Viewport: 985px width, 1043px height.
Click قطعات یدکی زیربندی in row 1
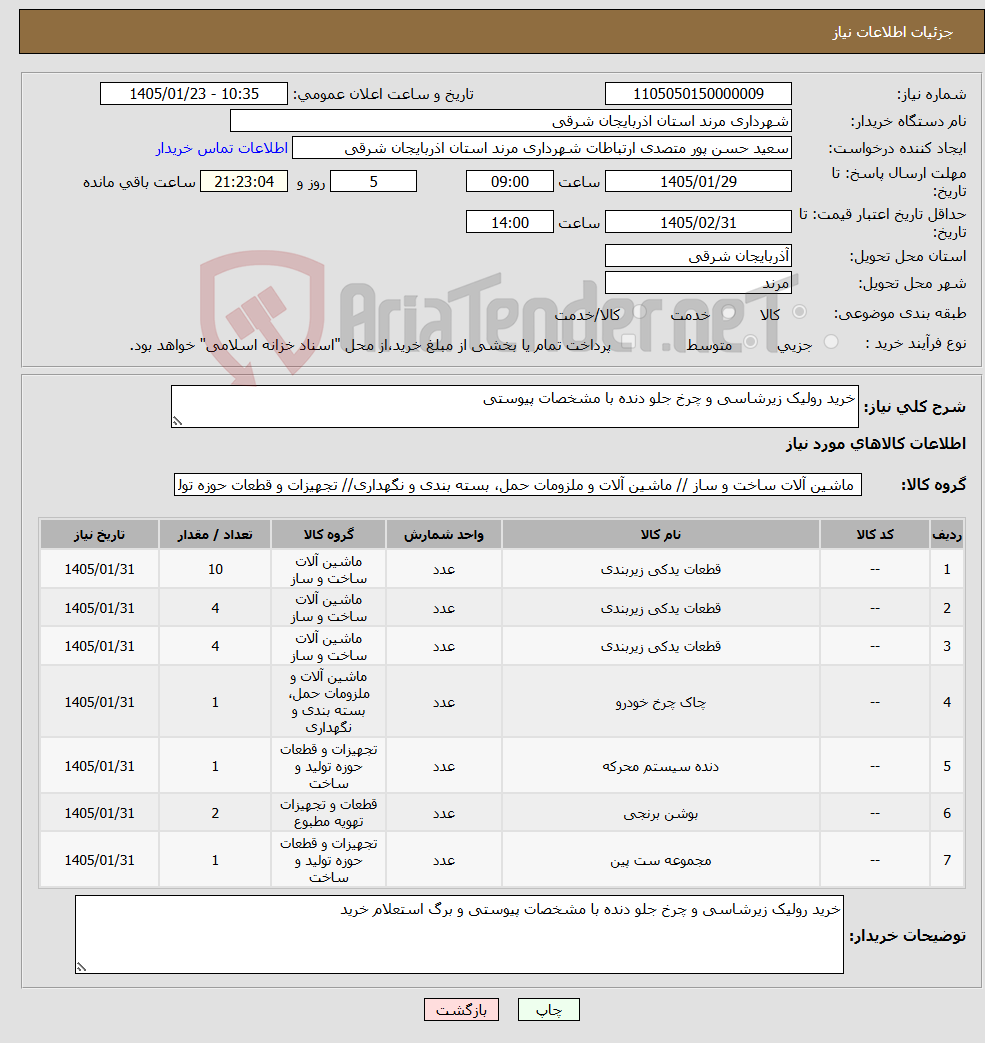tap(660, 569)
